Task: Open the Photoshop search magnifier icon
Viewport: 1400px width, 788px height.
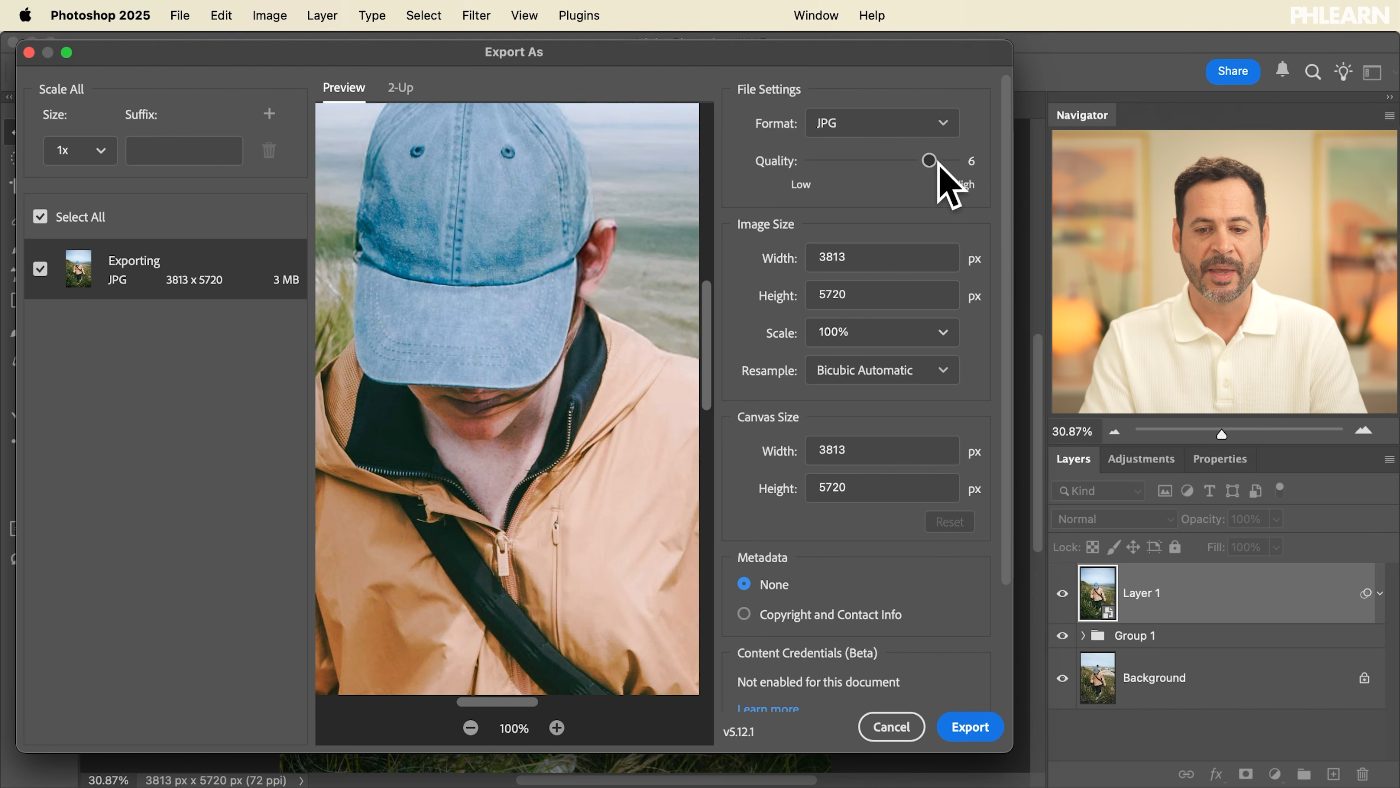Action: [x=1313, y=72]
